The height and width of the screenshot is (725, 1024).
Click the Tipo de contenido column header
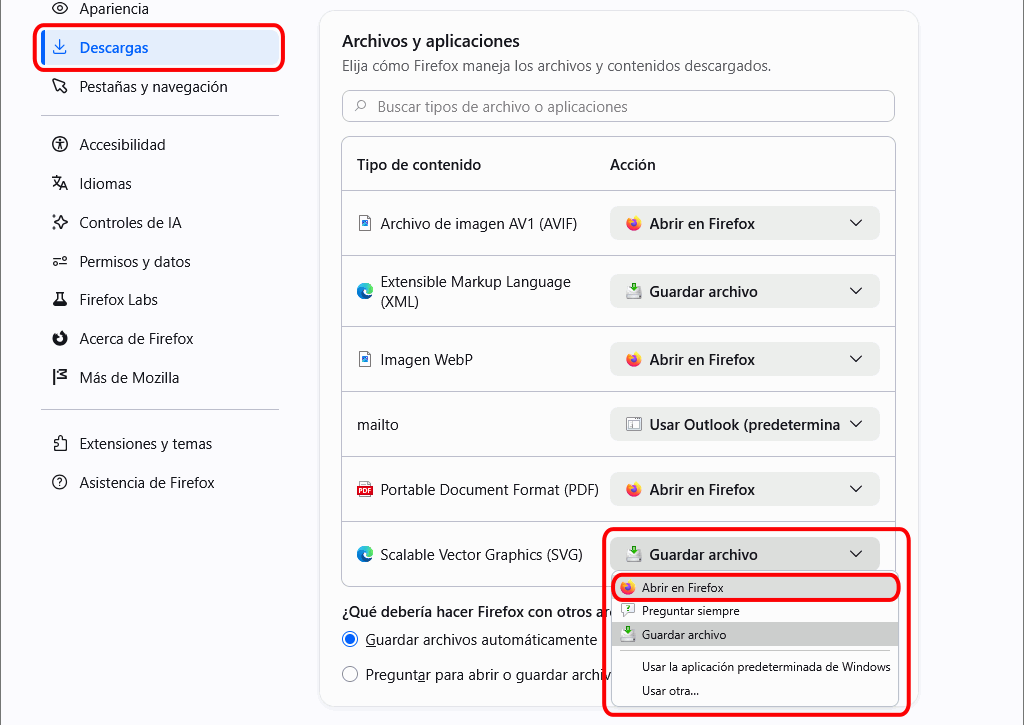[419, 165]
